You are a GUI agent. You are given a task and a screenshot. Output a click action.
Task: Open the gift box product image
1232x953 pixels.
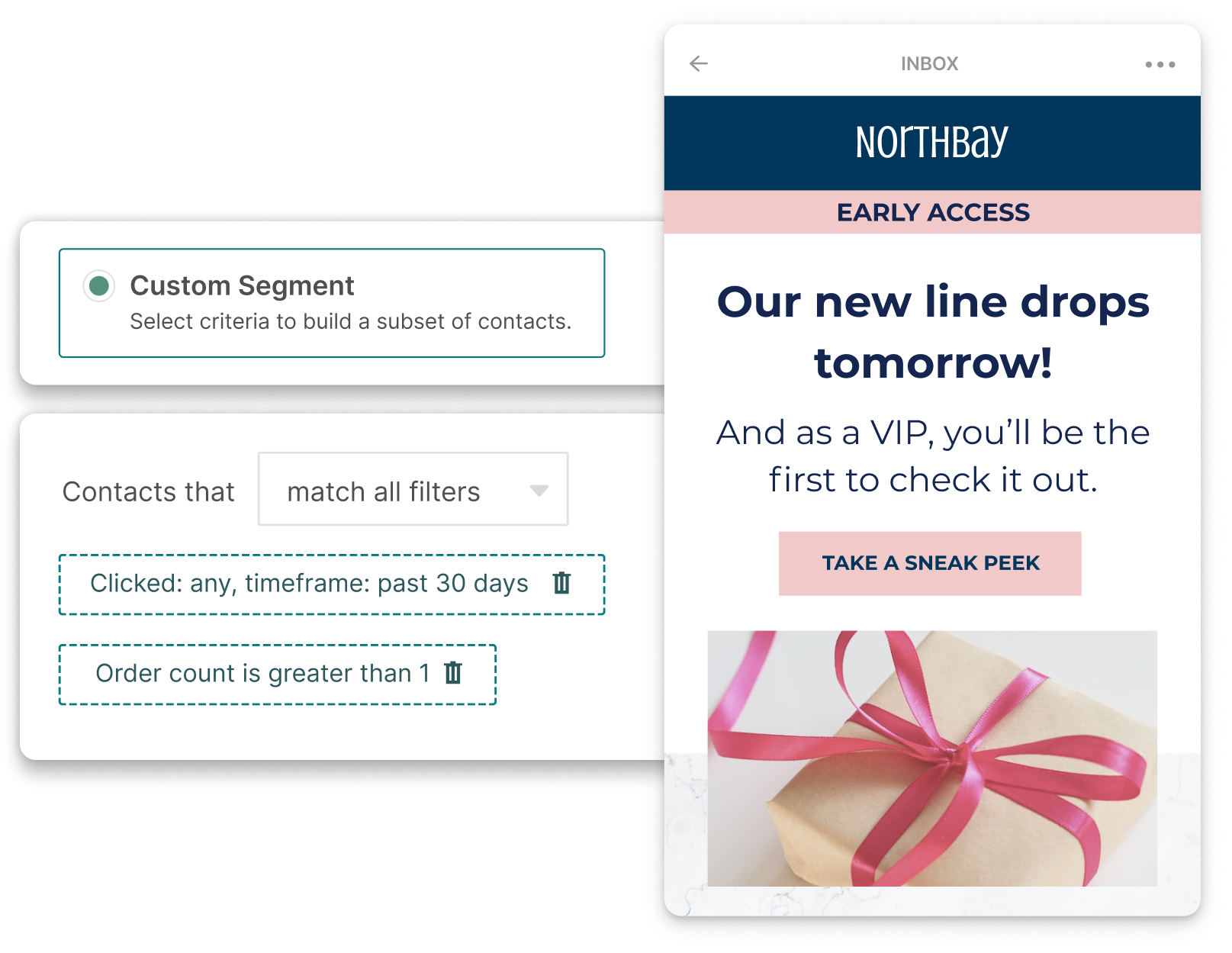pyautogui.click(x=932, y=758)
